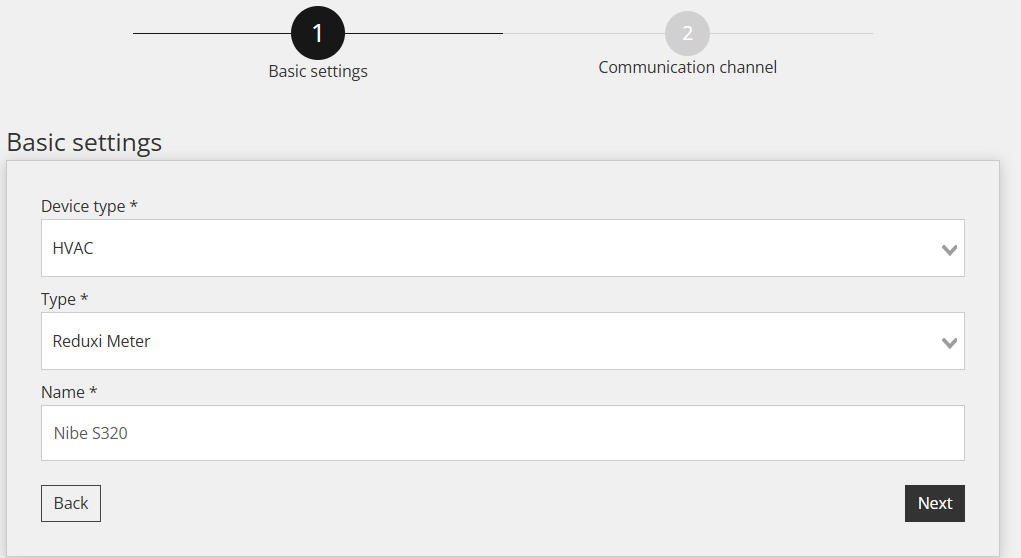Click the 'Device type *' field label
1021x558 pixels.
pyautogui.click(x=89, y=206)
